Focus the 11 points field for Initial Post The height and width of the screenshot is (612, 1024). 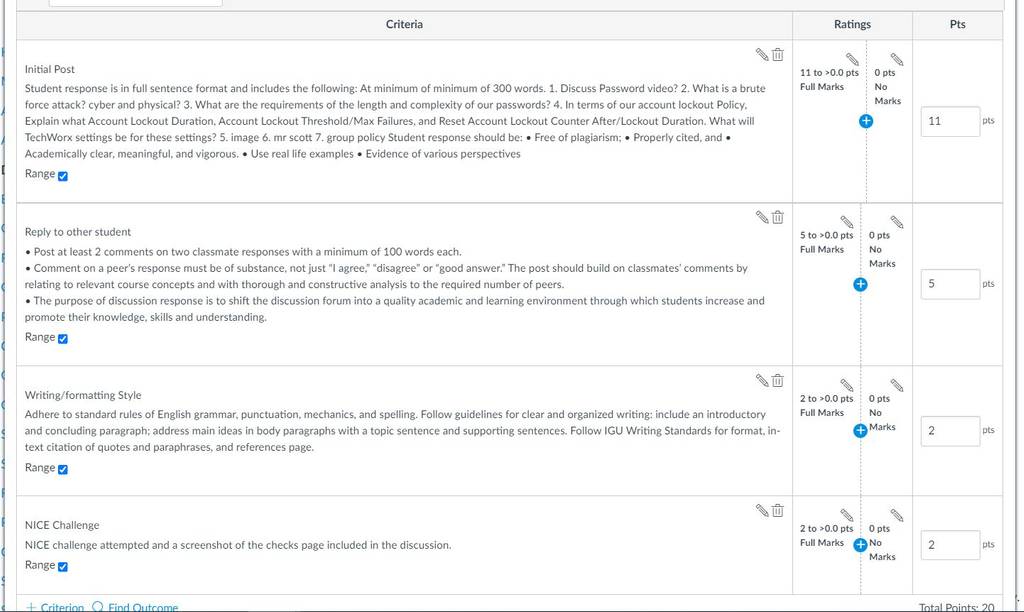(x=950, y=121)
